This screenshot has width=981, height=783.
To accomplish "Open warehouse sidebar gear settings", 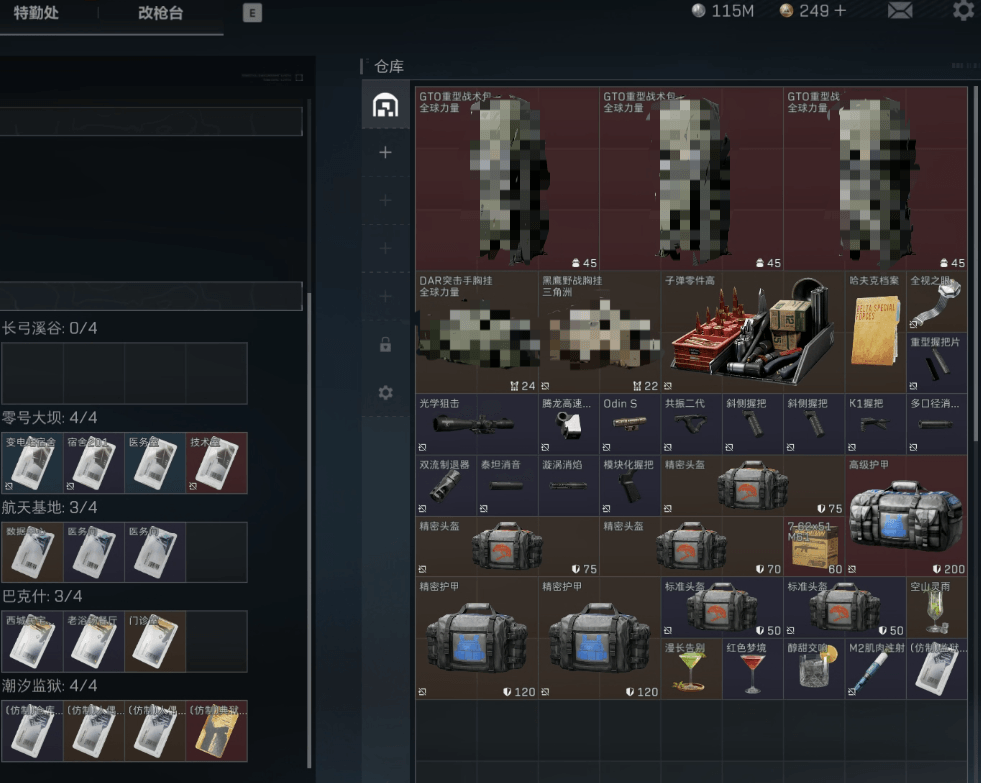I will pos(386,393).
